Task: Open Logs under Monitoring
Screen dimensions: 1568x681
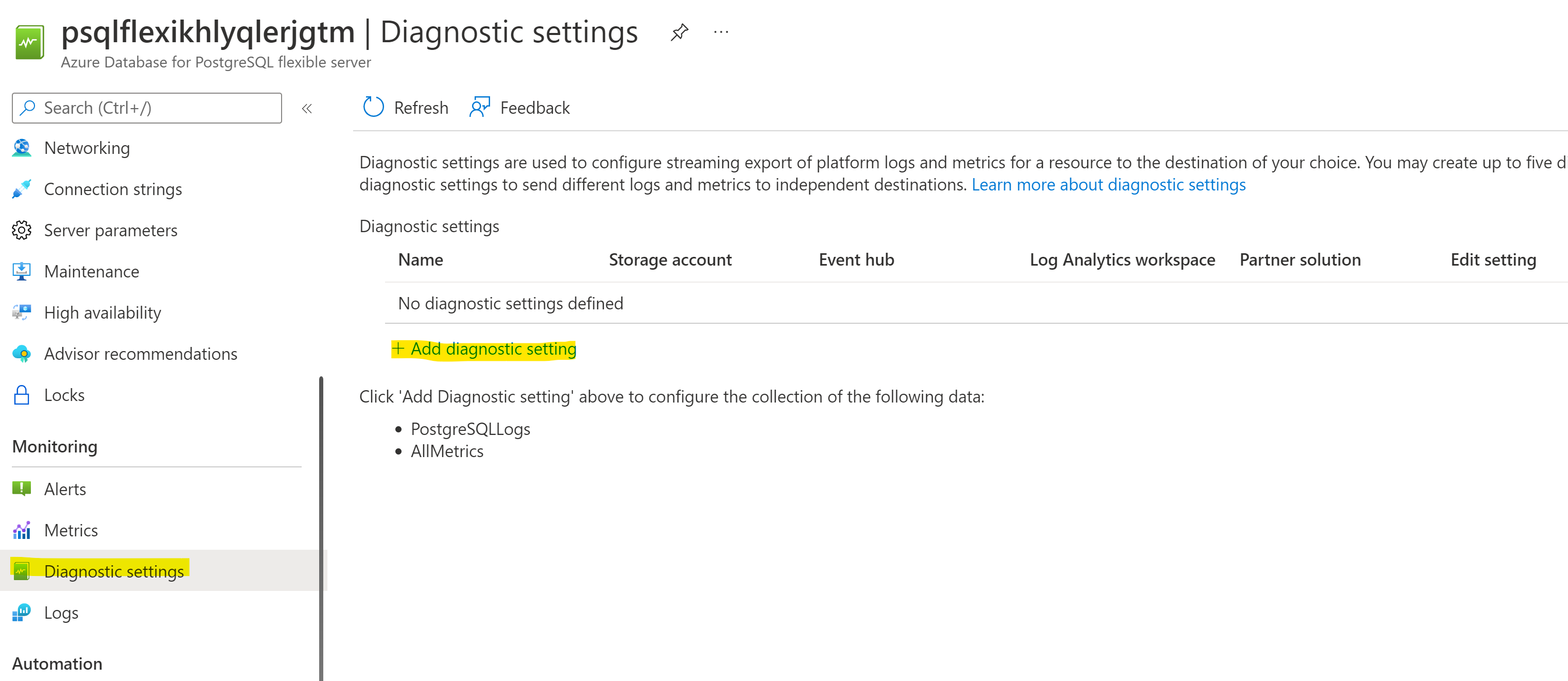Action: point(61,613)
